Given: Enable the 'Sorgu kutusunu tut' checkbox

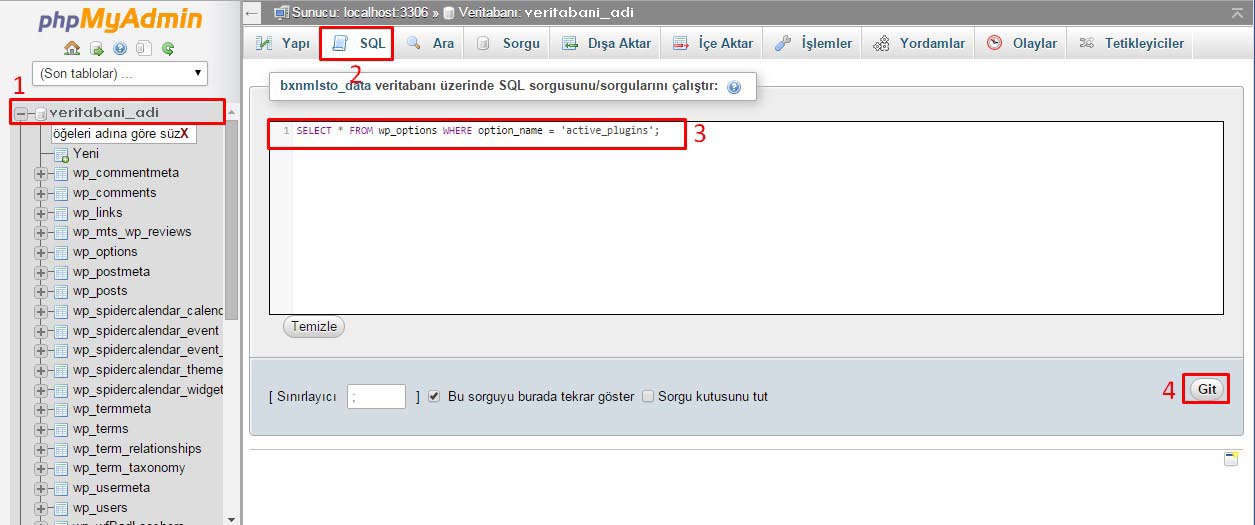Looking at the screenshot, I should point(648,396).
